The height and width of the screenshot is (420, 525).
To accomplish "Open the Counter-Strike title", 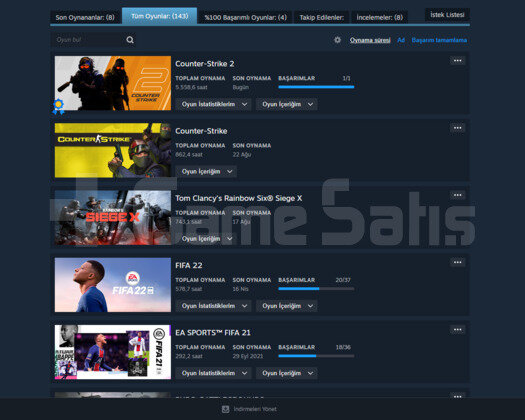I will [201, 131].
